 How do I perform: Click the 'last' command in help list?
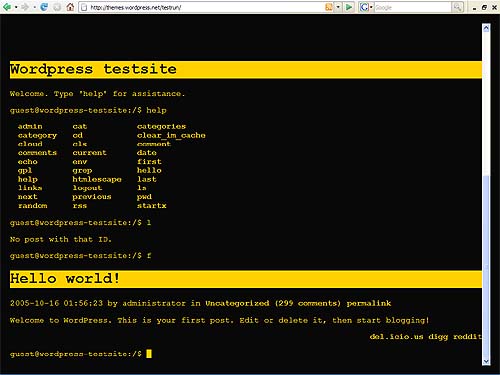point(147,179)
